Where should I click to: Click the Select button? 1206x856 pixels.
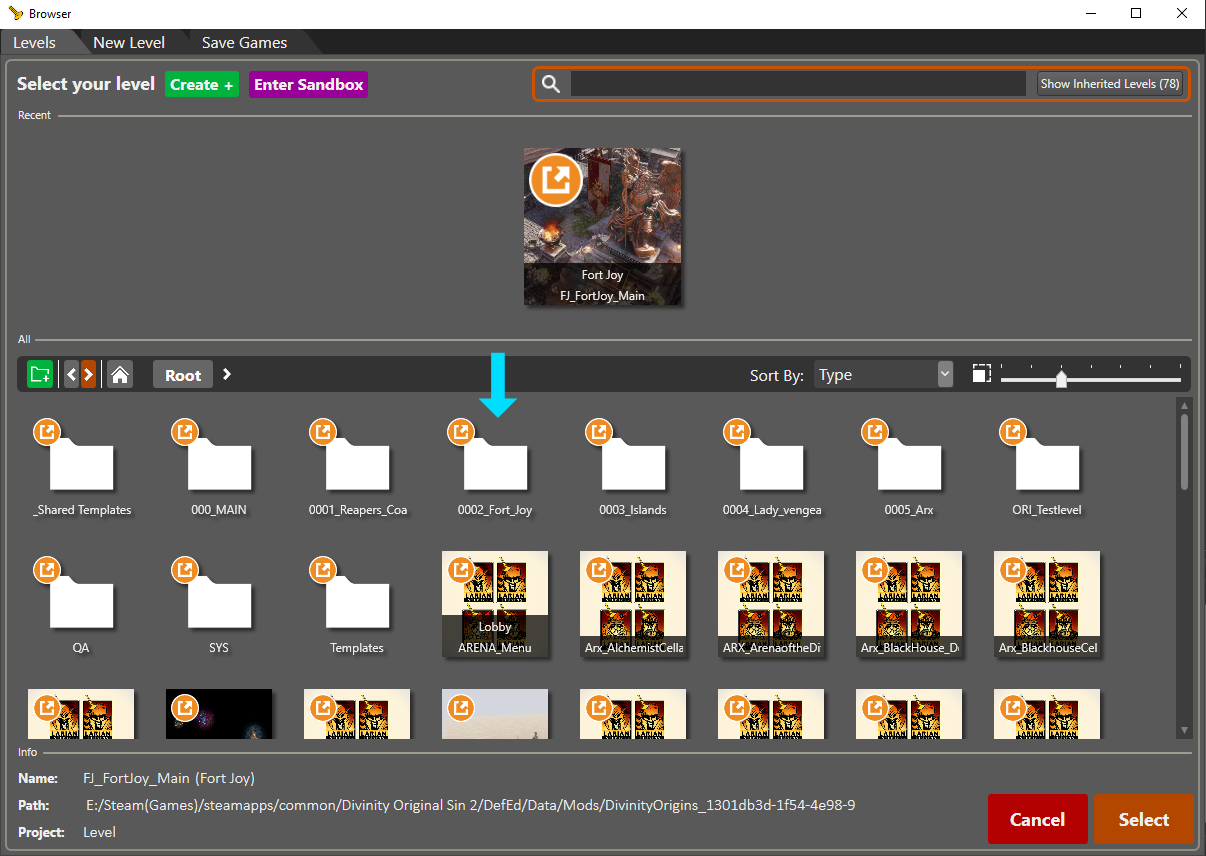pyautogui.click(x=1143, y=819)
